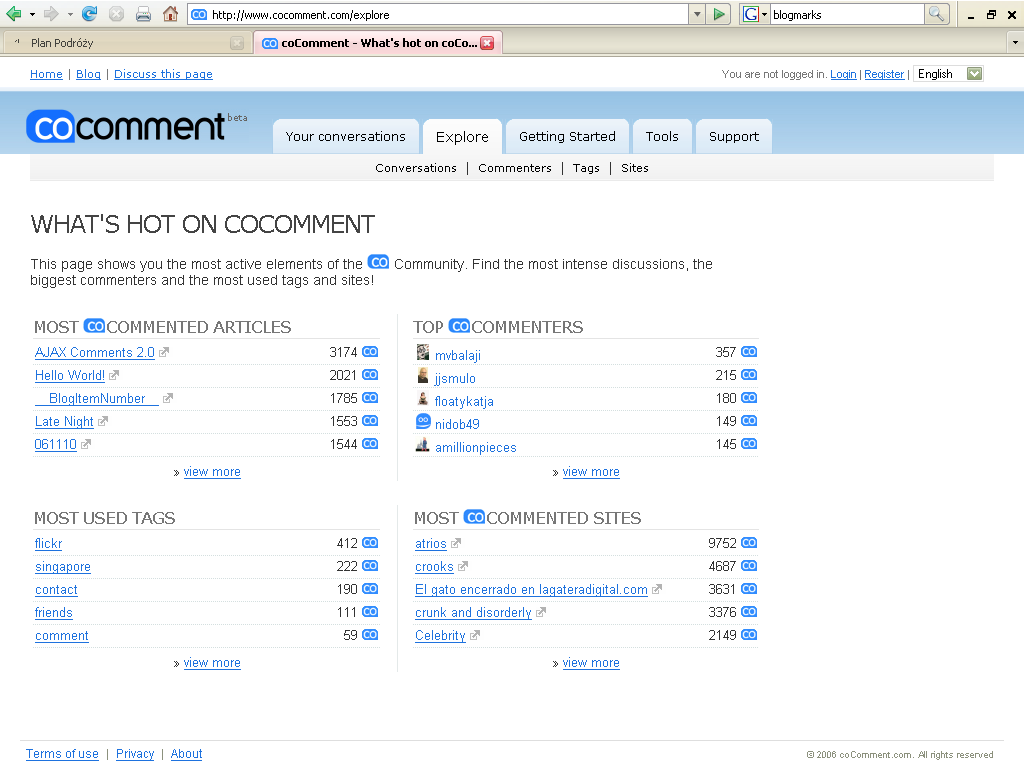Viewport: 1024px width, 768px height.
Task: Open the Privacy footer link
Action: point(135,754)
